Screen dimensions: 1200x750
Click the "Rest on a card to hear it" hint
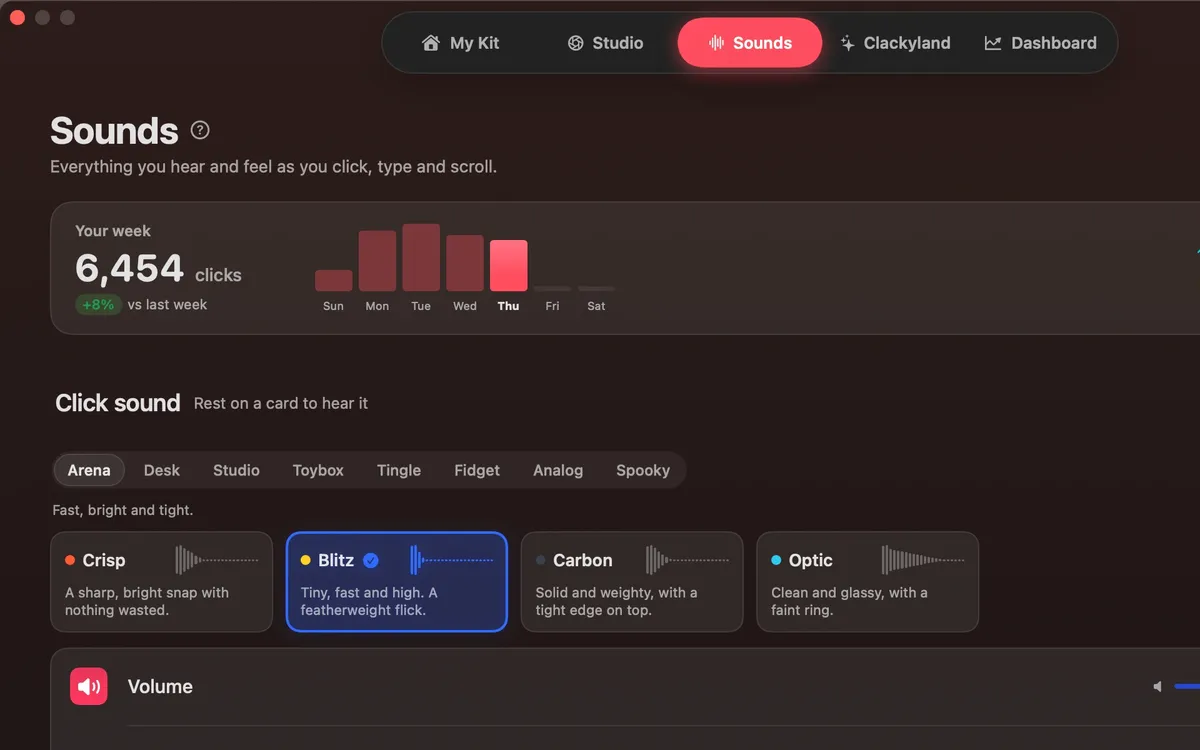(x=281, y=403)
